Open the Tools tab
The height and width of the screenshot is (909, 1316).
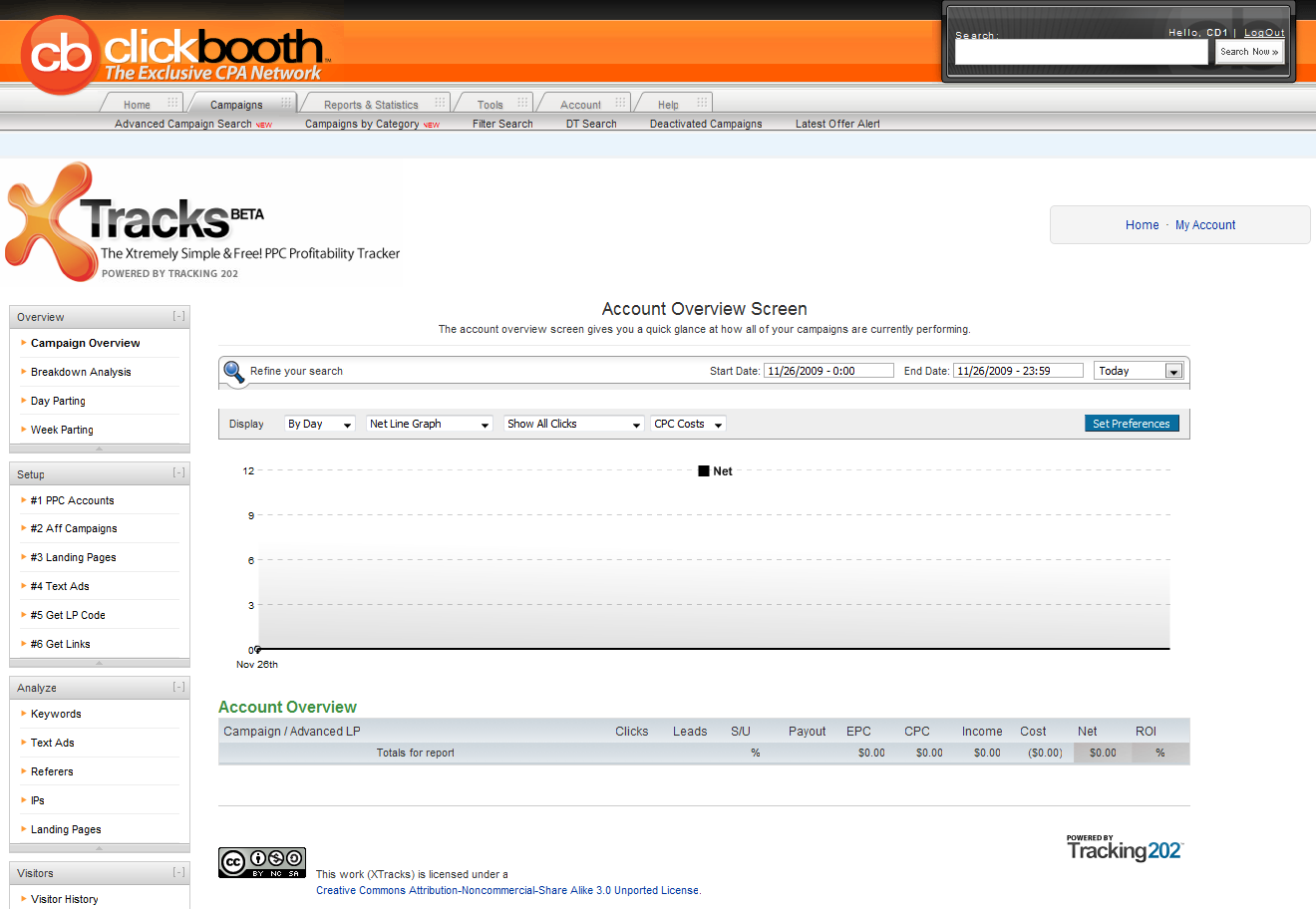[490, 105]
